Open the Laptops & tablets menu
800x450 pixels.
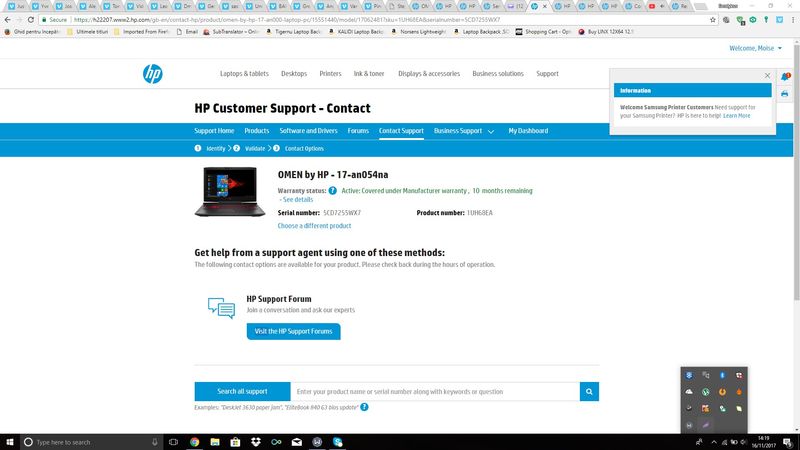coord(244,73)
